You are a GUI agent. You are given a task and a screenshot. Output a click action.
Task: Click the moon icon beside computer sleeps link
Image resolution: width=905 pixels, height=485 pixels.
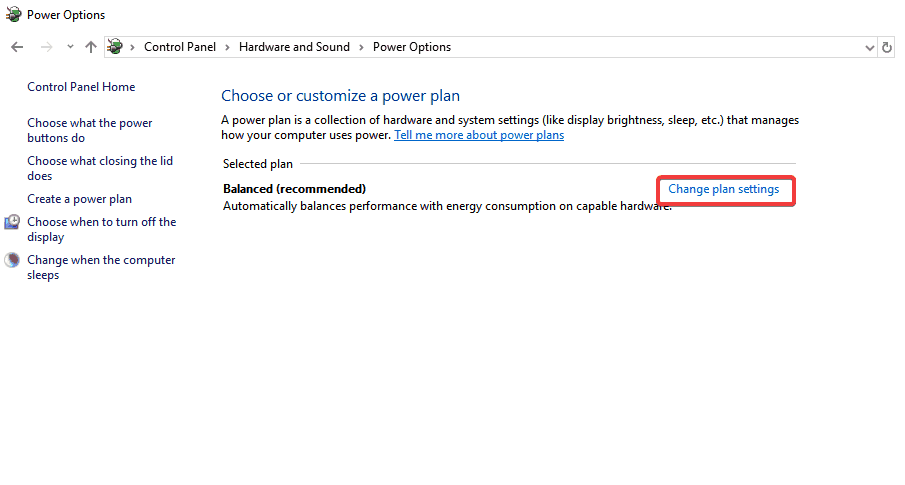click(x=12, y=260)
